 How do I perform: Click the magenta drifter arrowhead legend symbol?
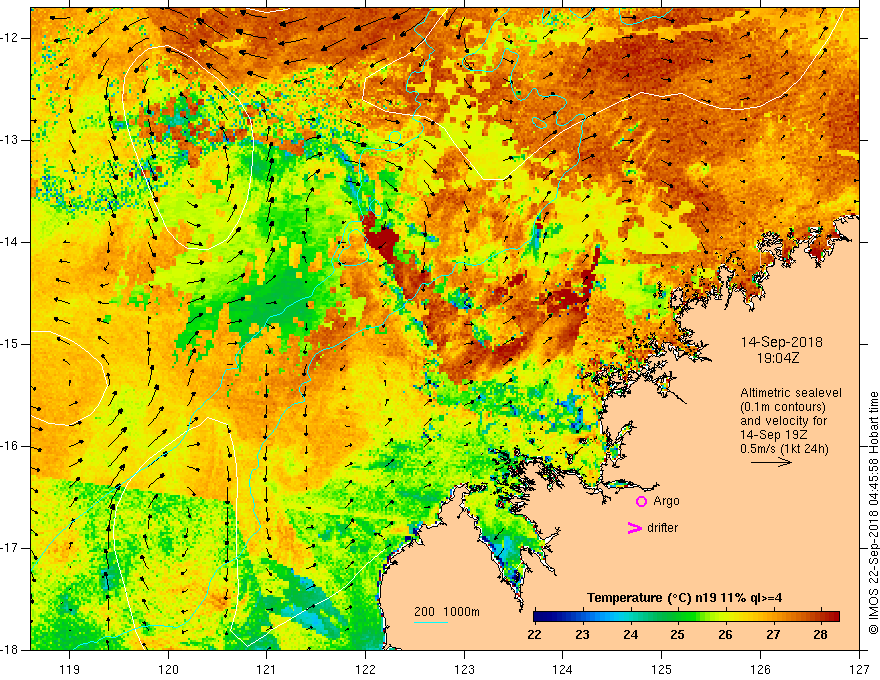tap(634, 528)
